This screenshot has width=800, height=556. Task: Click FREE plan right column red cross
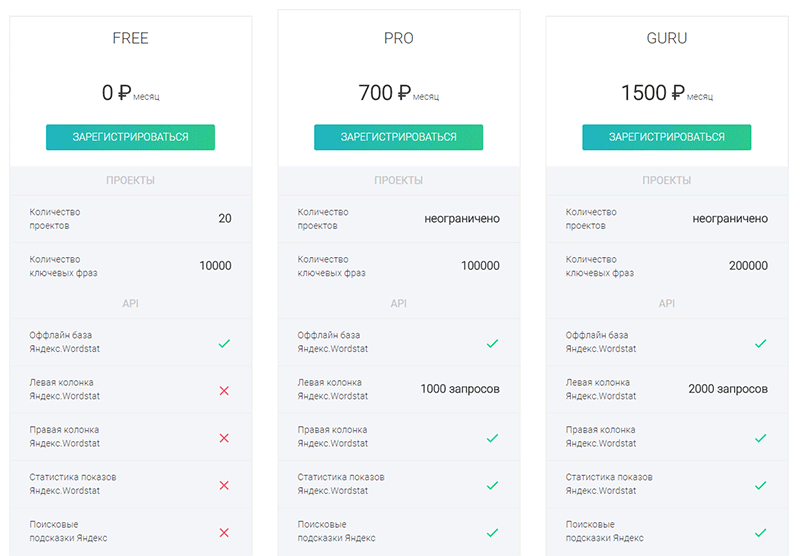[x=224, y=438]
